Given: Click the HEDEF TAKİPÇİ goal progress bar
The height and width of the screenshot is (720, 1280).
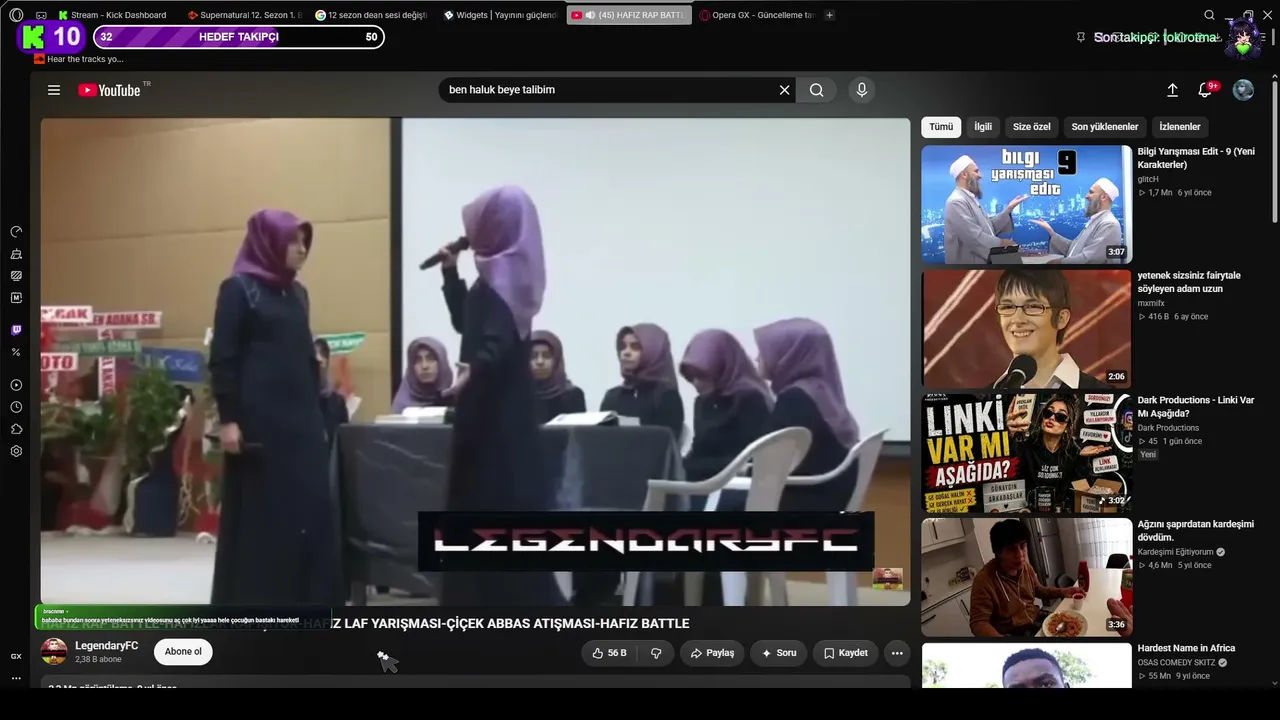Looking at the screenshot, I should click(239, 37).
